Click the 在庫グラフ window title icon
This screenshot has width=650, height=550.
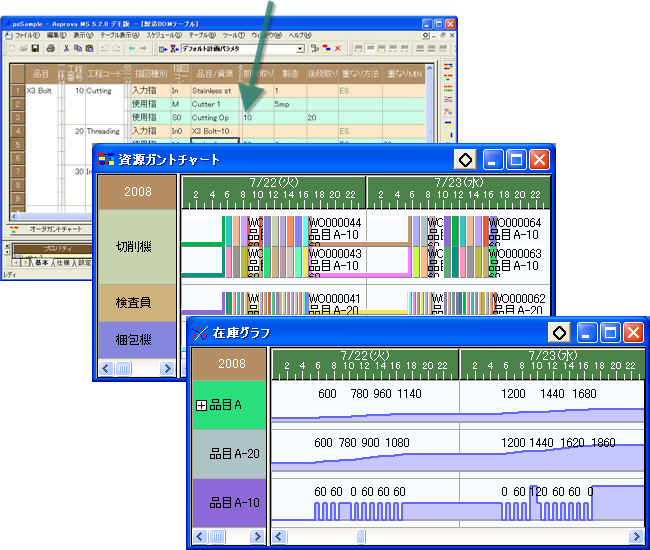(200, 332)
